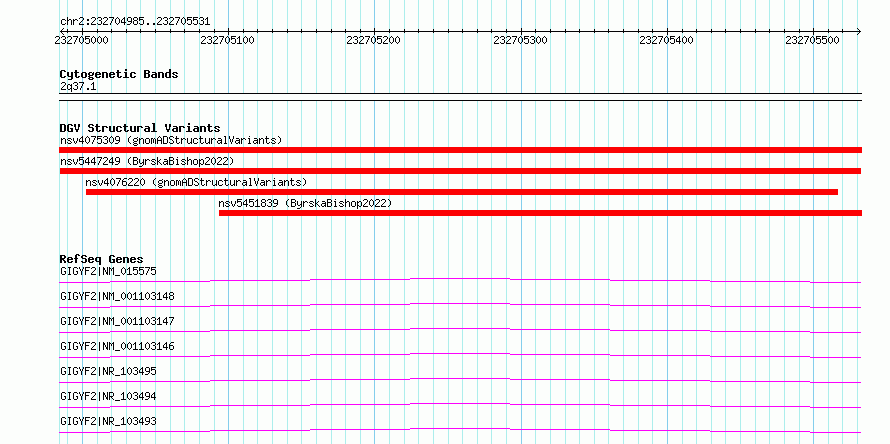Click the nsv4075309 variant label
890x444 pixels.
(x=171, y=140)
